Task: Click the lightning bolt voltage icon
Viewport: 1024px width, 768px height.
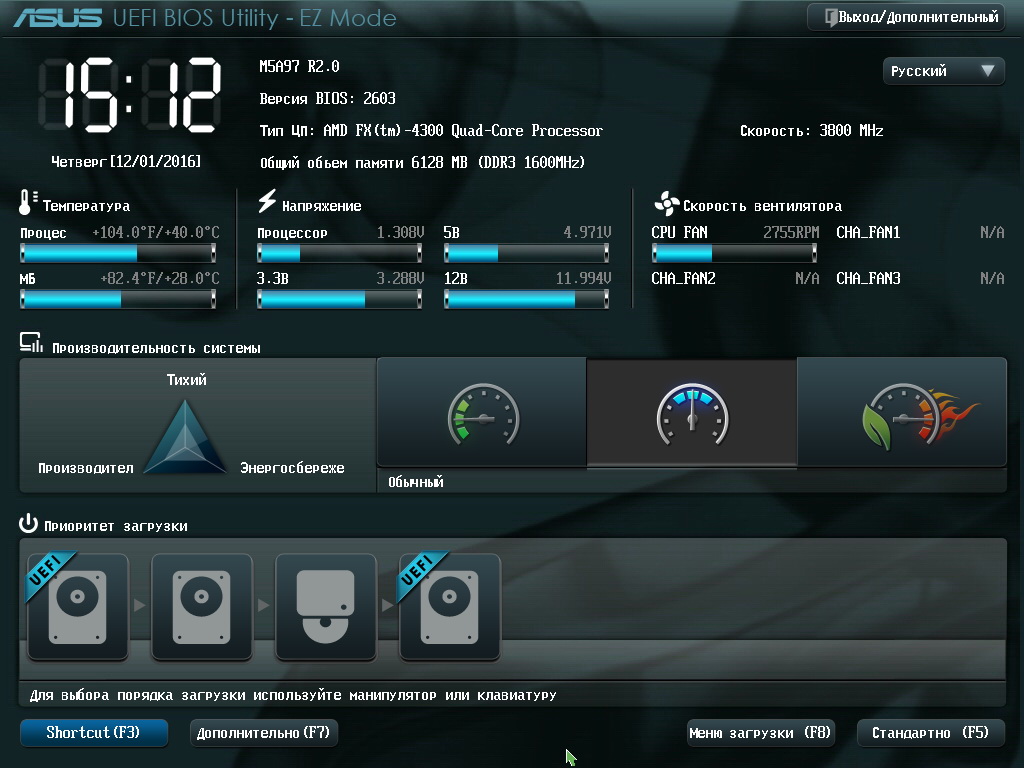Action: pos(267,202)
